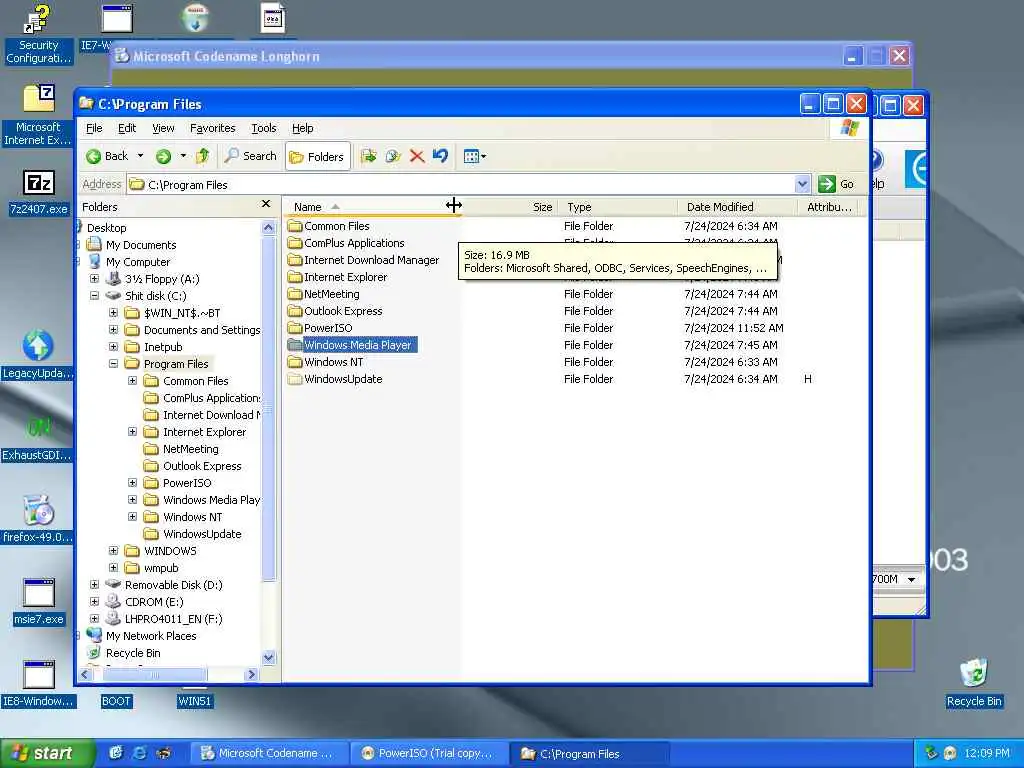Open msie7.exe desktop icon
The width and height of the screenshot is (1024, 768).
[39, 602]
